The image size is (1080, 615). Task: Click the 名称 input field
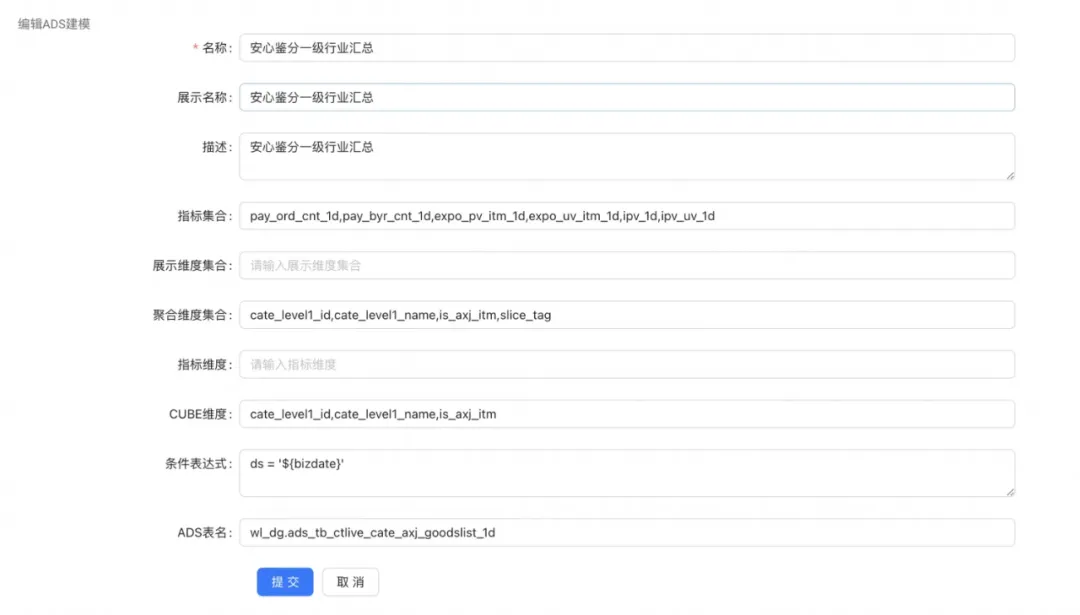pos(626,48)
